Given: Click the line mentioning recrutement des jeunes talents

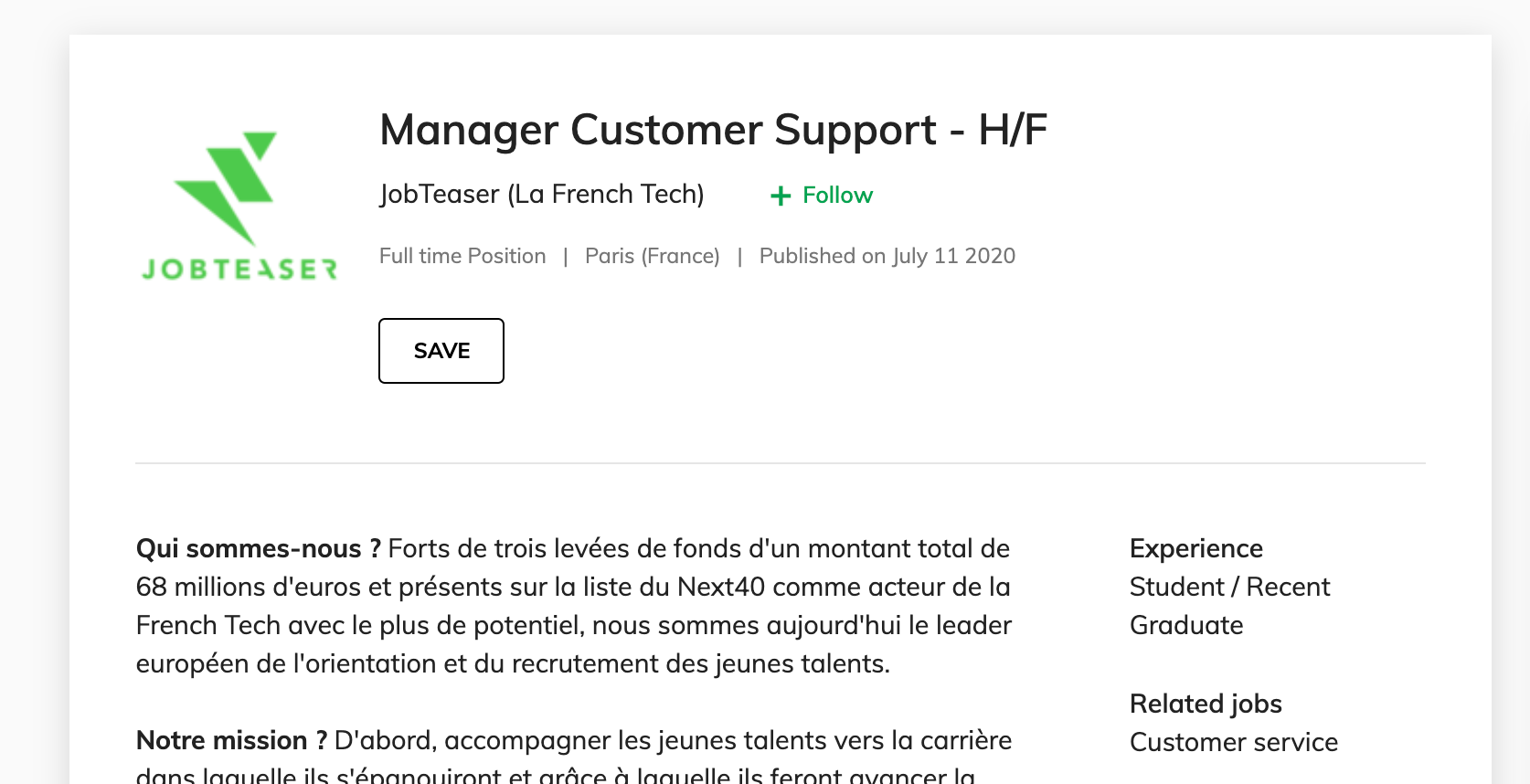Looking at the screenshot, I should click(513, 663).
